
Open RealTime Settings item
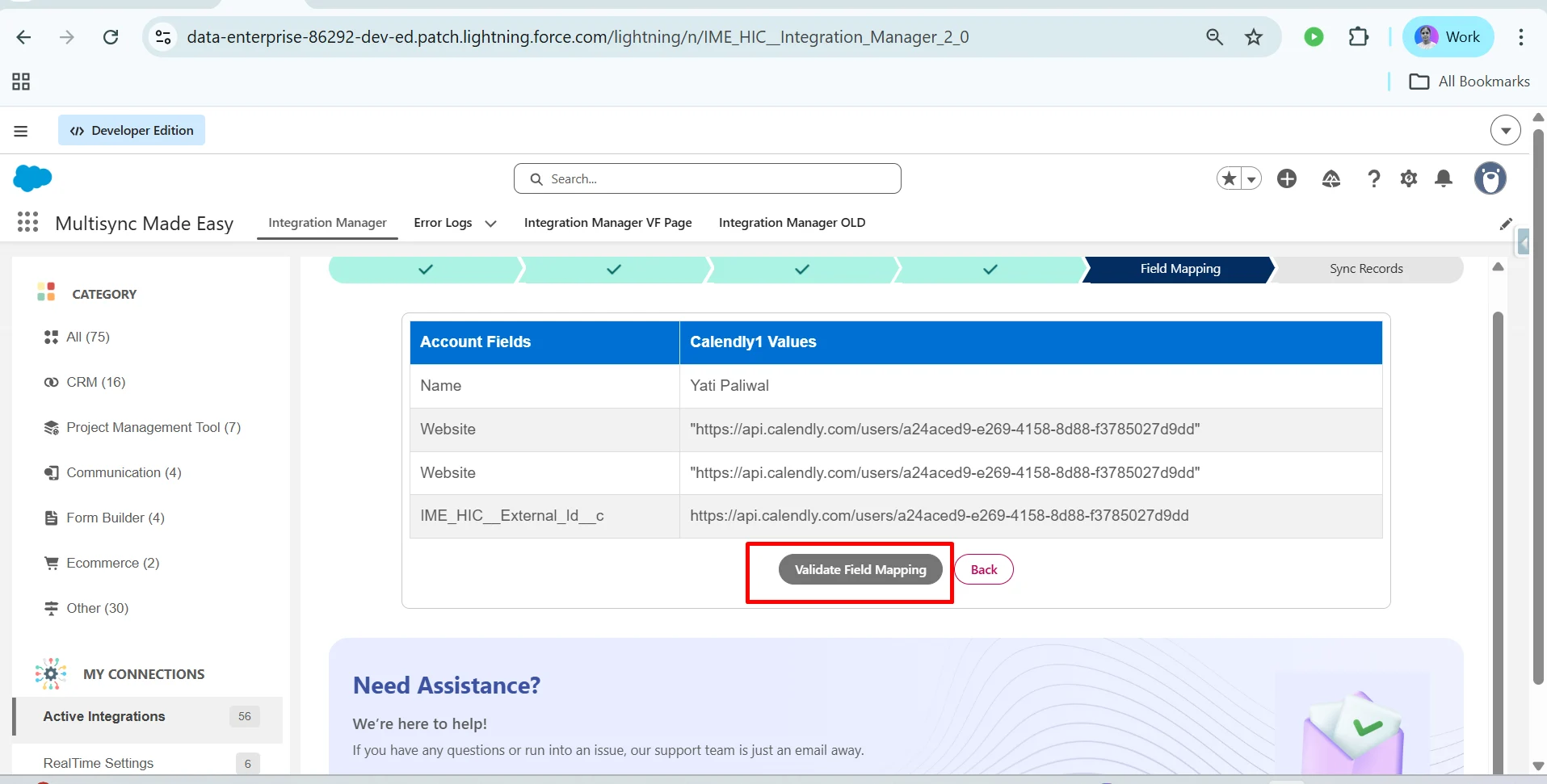149,763
